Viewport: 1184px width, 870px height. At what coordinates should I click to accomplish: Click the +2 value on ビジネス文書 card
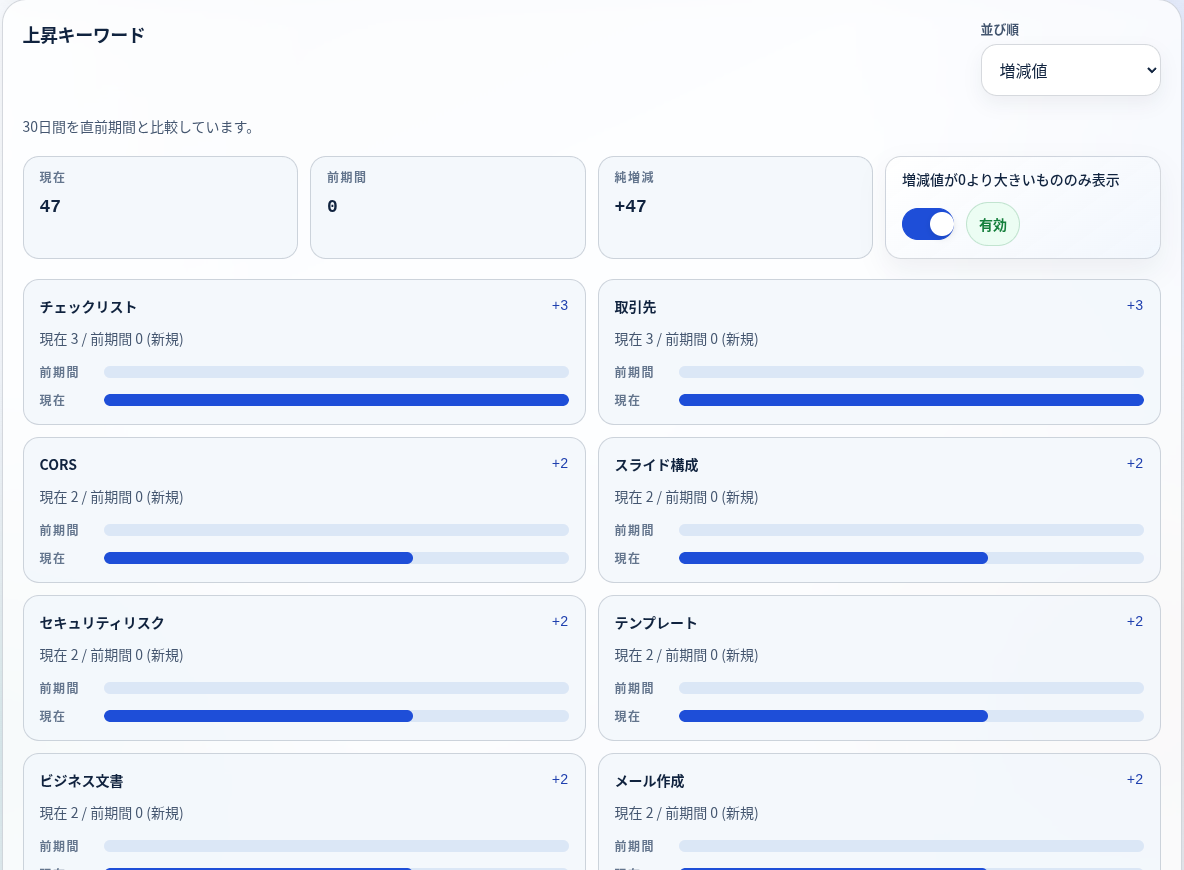click(x=560, y=779)
